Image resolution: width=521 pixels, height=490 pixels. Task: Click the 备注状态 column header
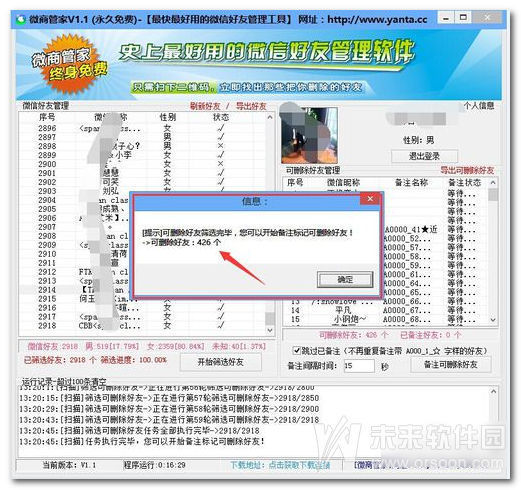coord(464,183)
